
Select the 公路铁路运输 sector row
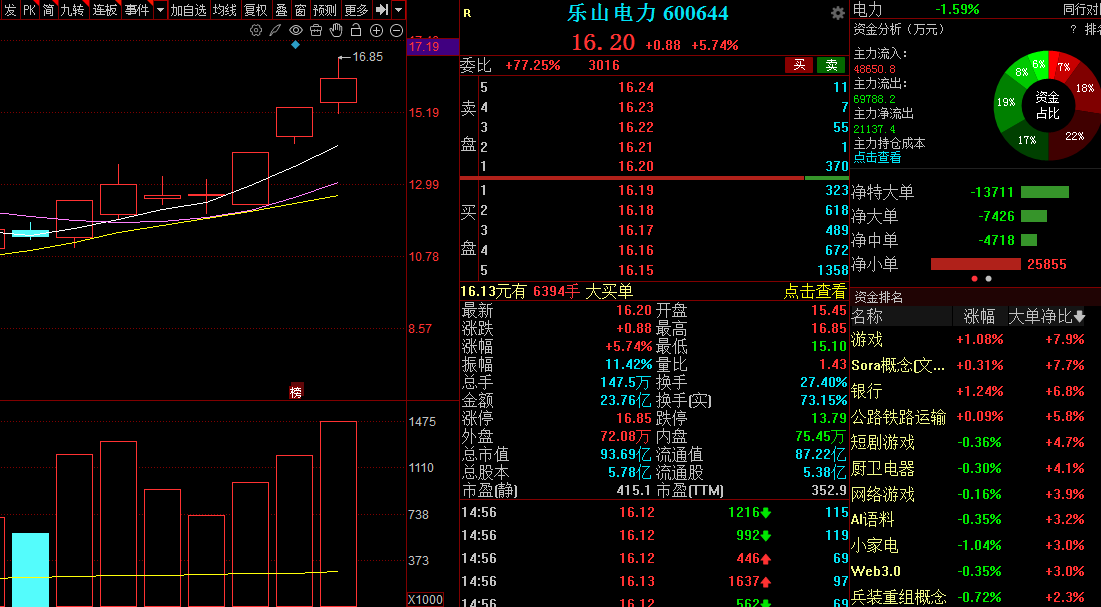(976, 417)
